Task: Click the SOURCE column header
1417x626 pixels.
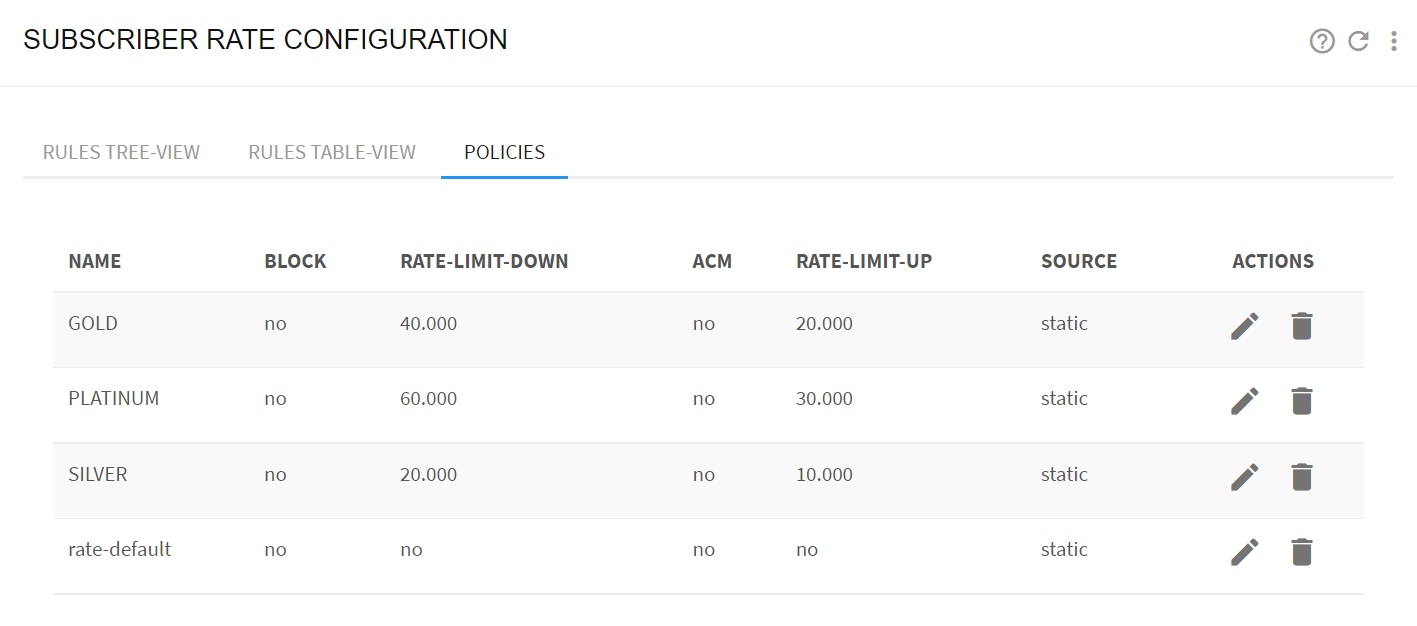Action: tap(1079, 261)
